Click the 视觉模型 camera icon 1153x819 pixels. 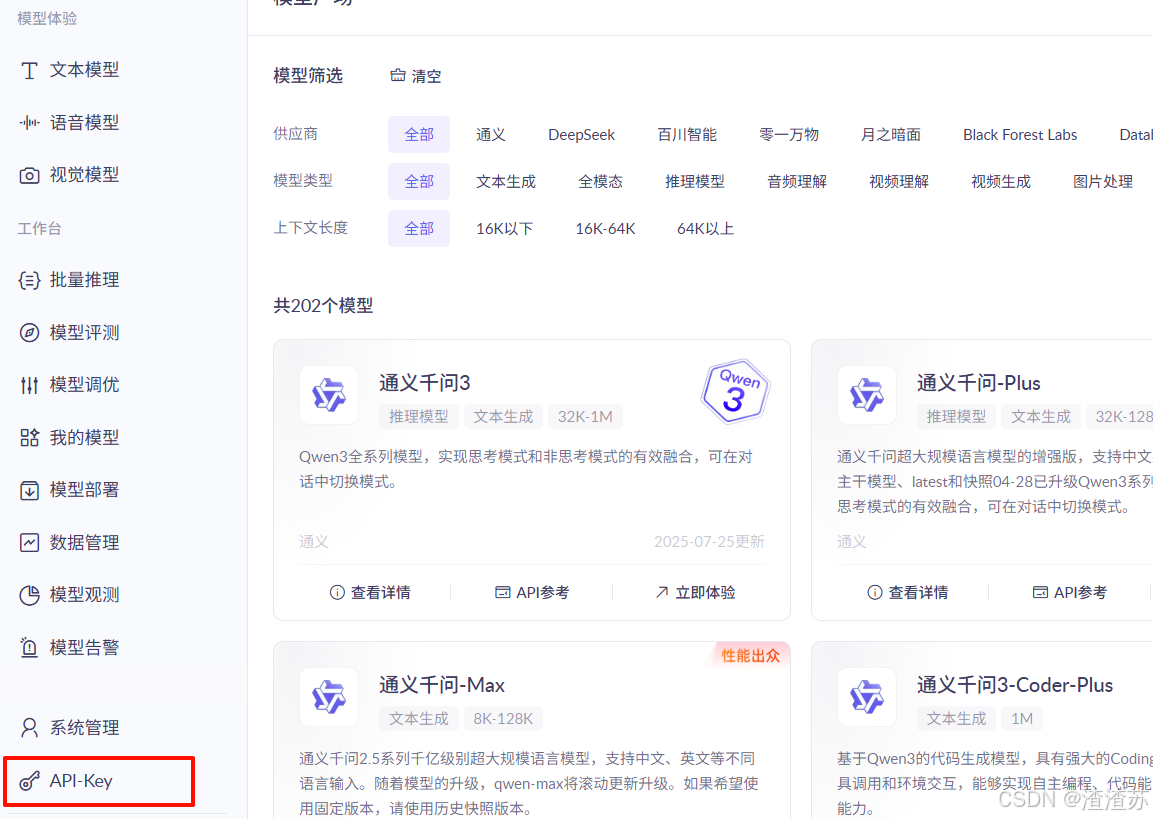point(29,176)
